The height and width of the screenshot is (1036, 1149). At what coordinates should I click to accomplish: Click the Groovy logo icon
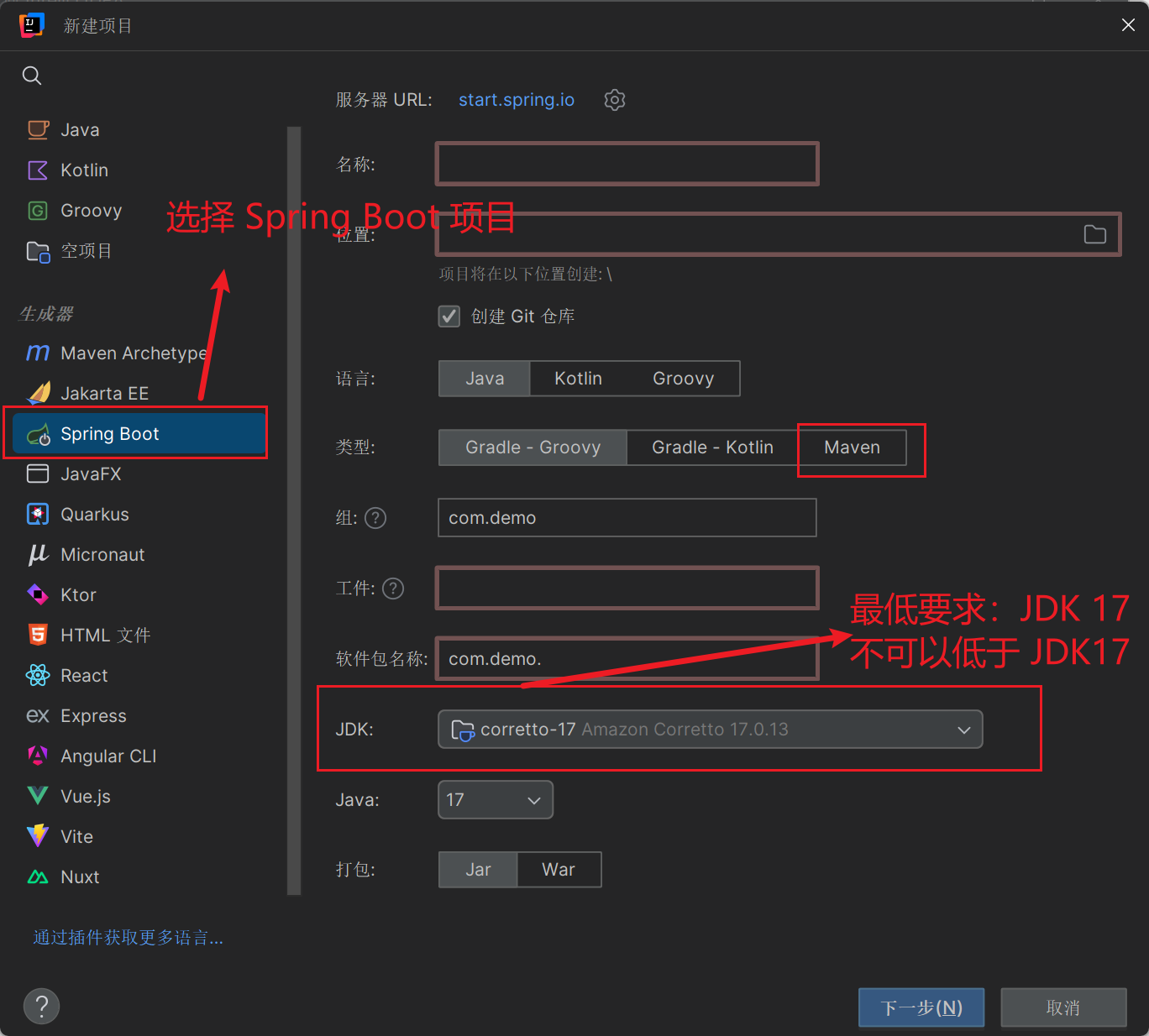[38, 210]
